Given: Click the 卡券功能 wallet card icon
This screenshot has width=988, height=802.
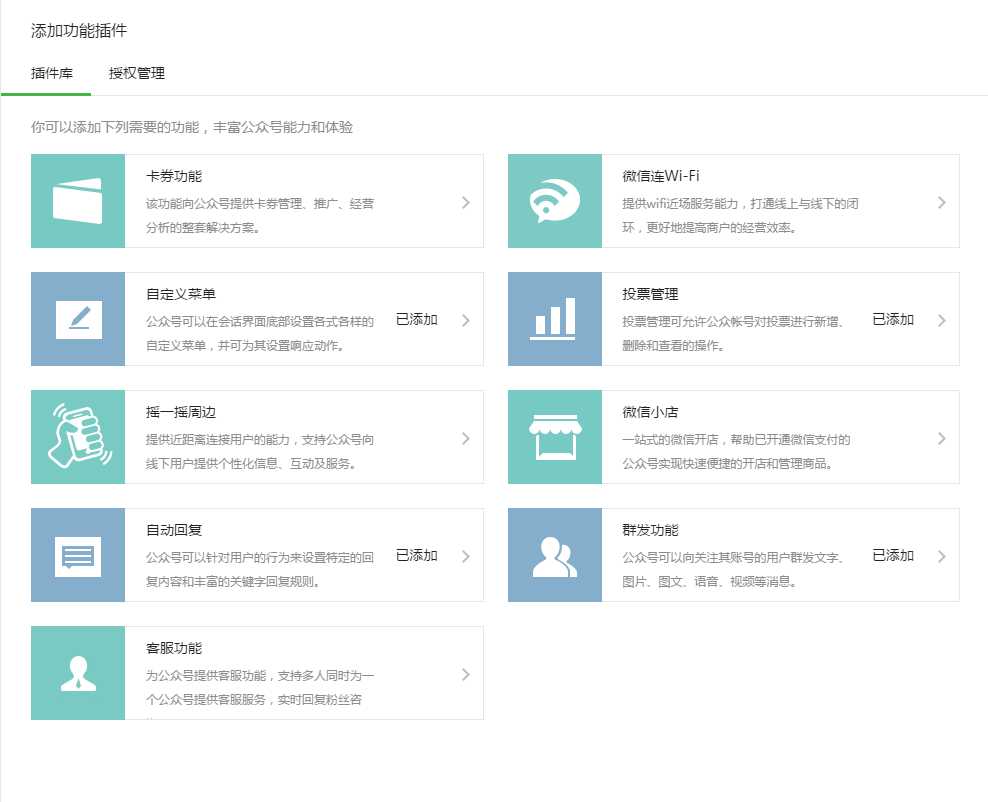Looking at the screenshot, I should point(78,201).
